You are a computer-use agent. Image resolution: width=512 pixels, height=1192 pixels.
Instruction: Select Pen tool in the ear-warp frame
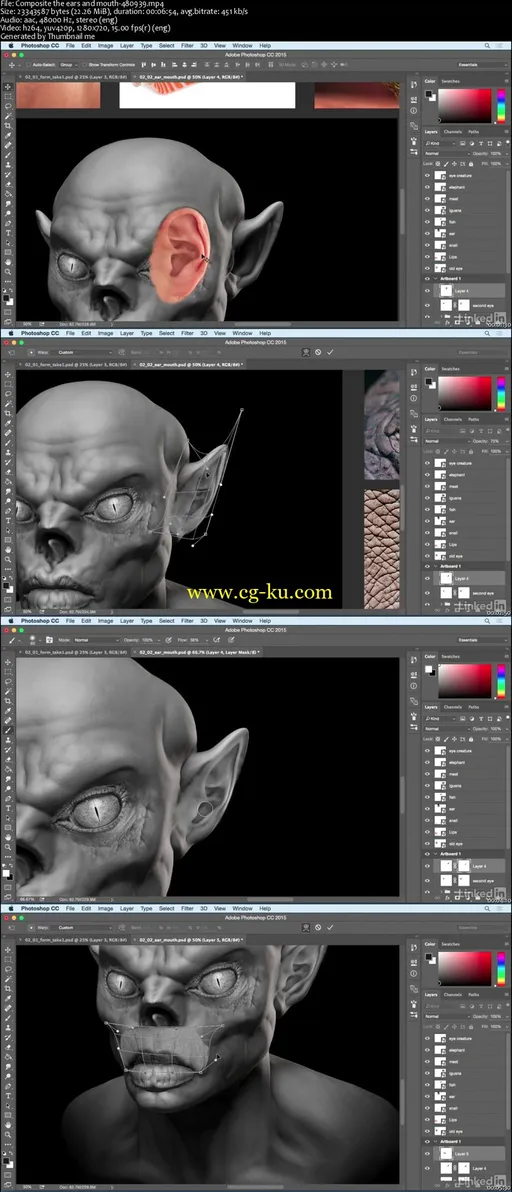coord(8,511)
